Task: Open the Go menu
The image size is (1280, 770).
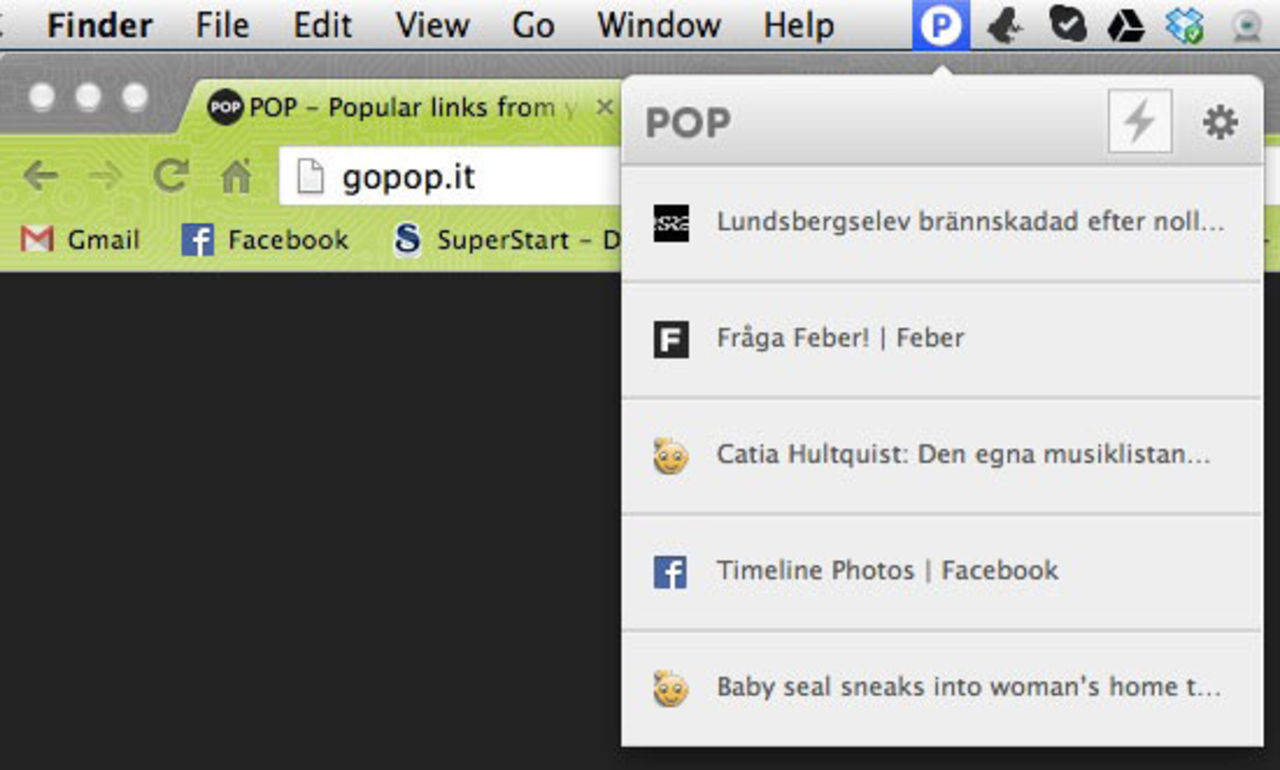Action: 533,26
